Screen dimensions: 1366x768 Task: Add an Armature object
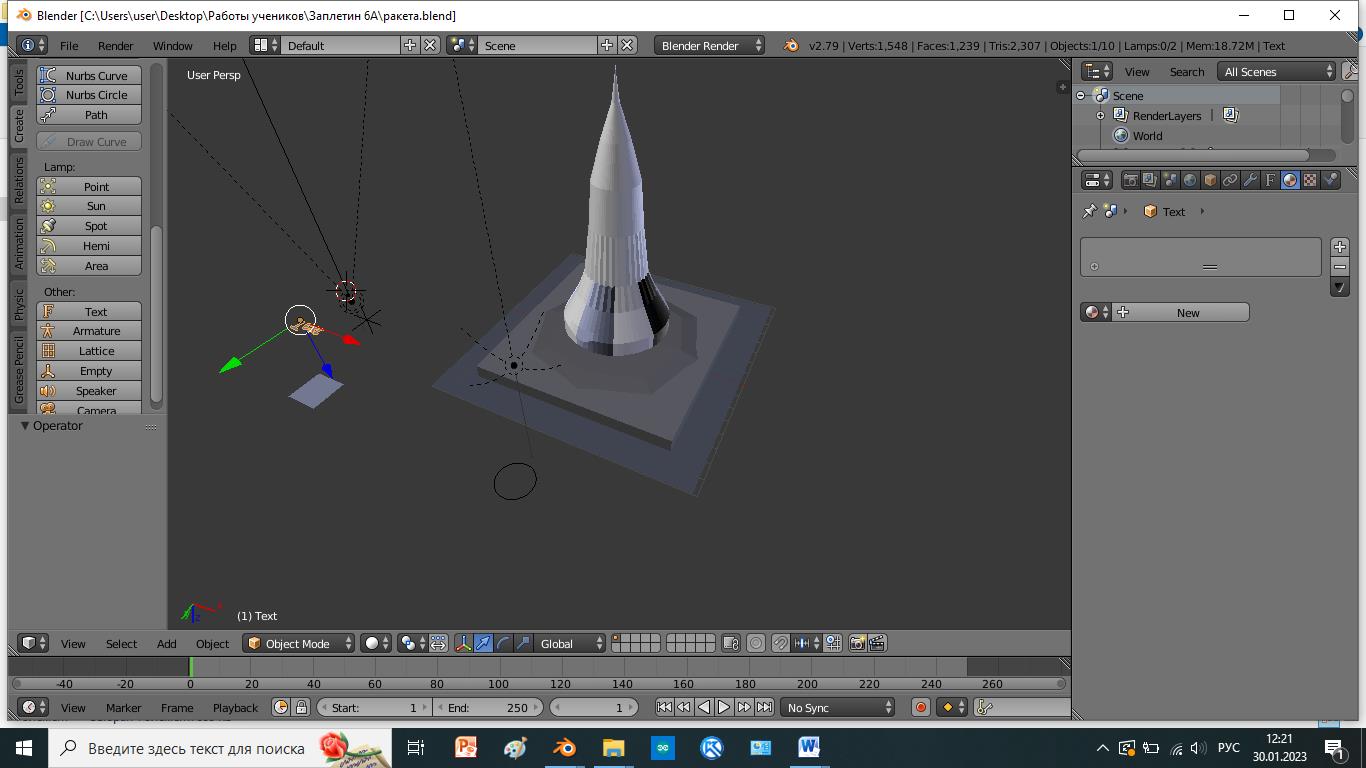[89, 331]
